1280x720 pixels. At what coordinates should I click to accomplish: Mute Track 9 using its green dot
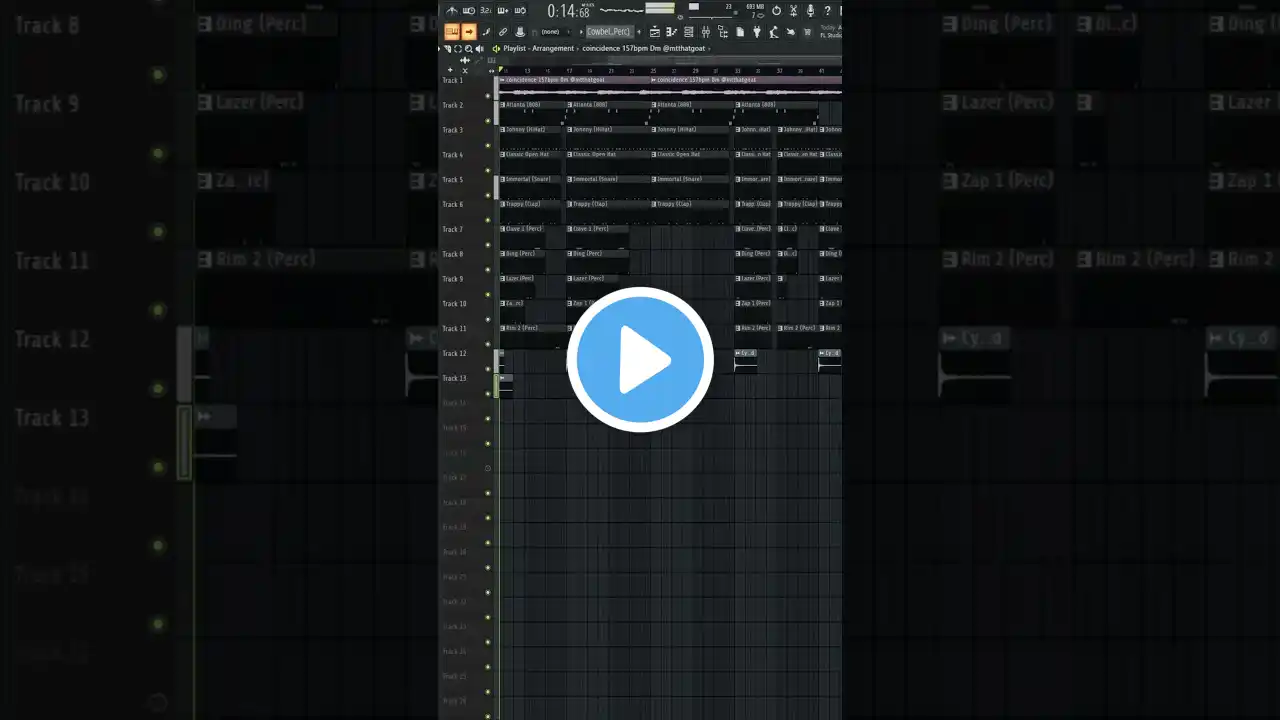(x=488, y=295)
